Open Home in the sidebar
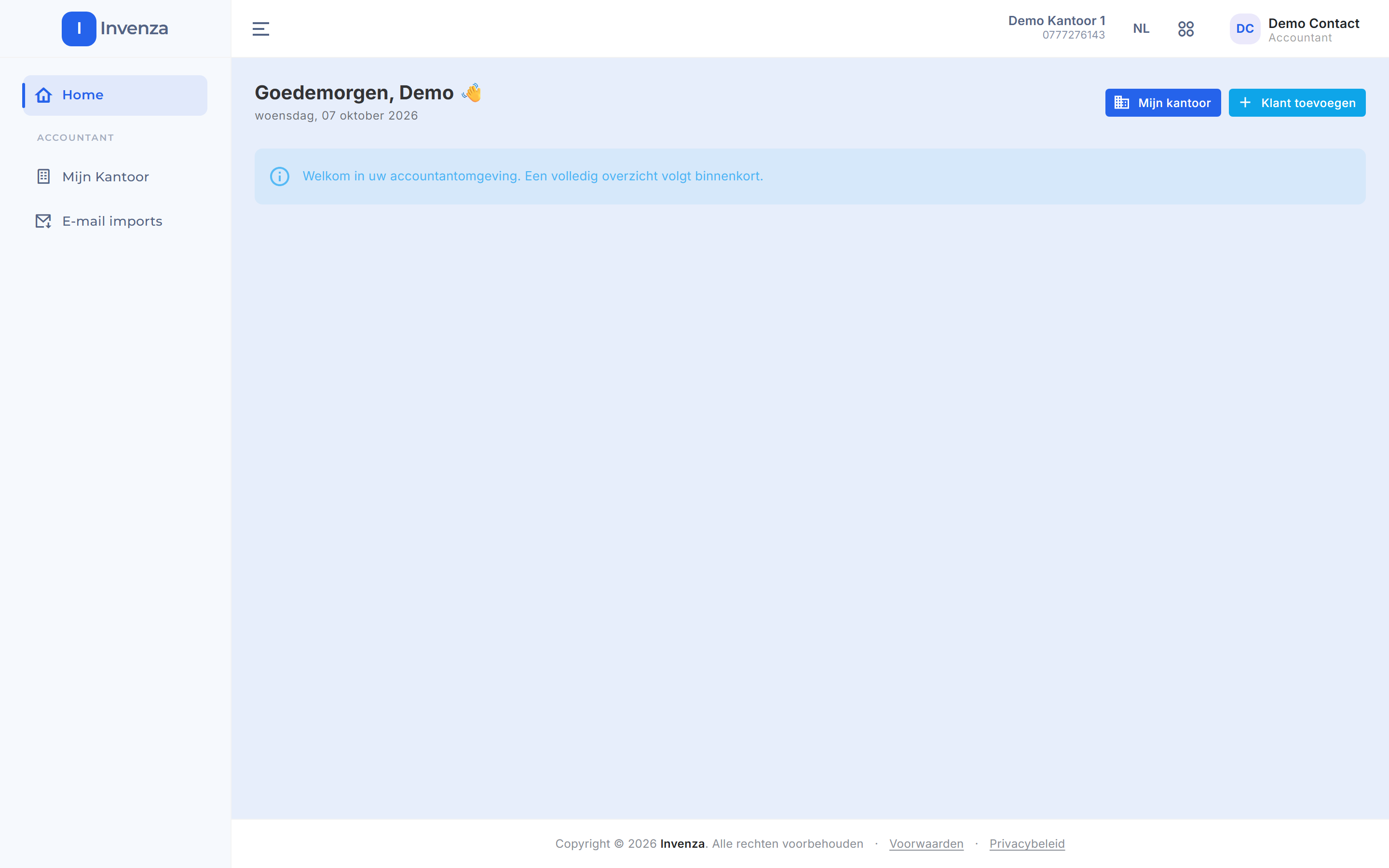The width and height of the screenshot is (1389, 868). (x=115, y=95)
